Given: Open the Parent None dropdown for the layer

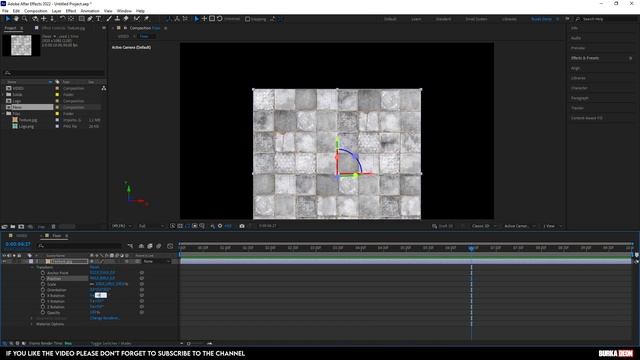Looking at the screenshot, I should 156,261.
